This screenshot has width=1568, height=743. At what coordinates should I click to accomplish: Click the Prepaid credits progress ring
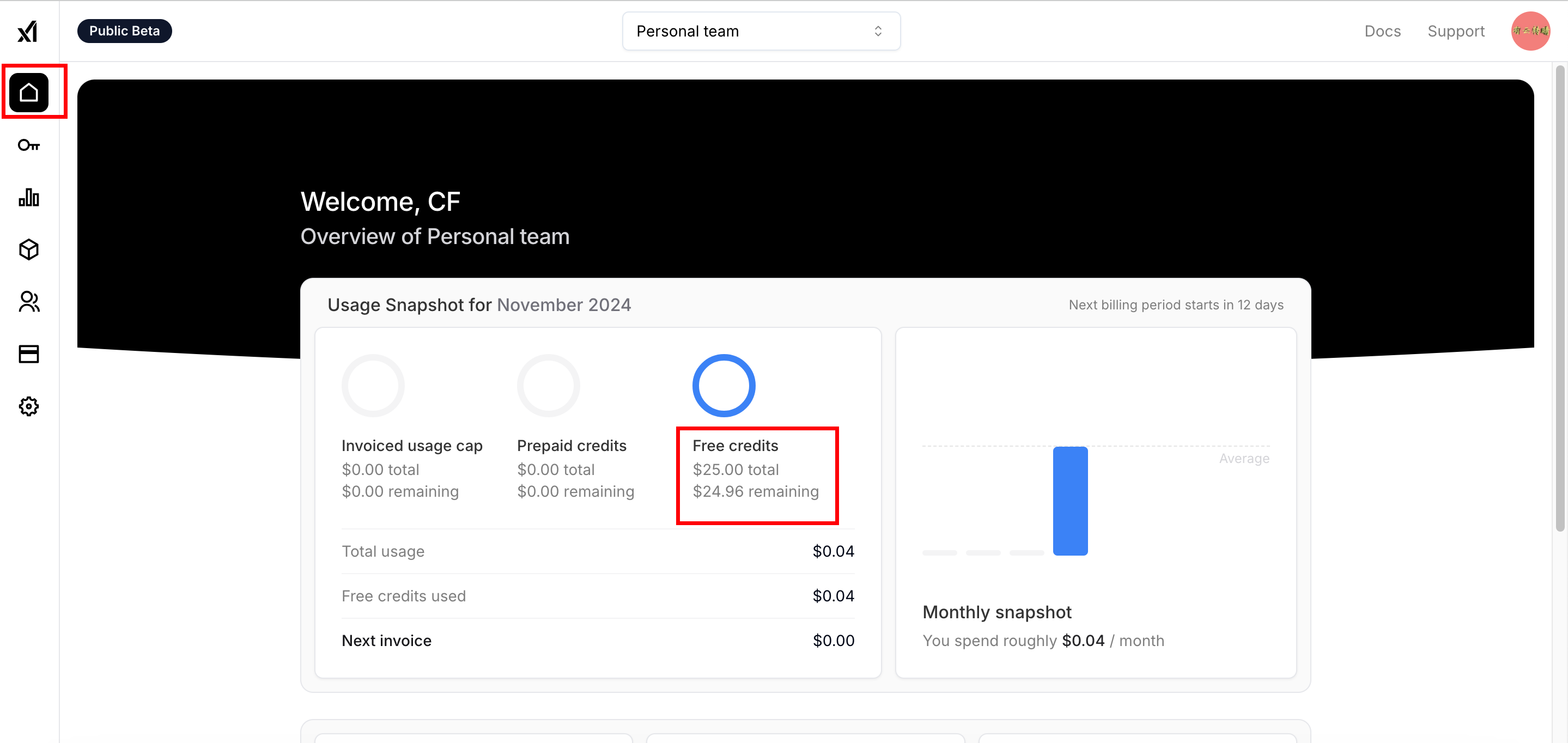tap(548, 386)
